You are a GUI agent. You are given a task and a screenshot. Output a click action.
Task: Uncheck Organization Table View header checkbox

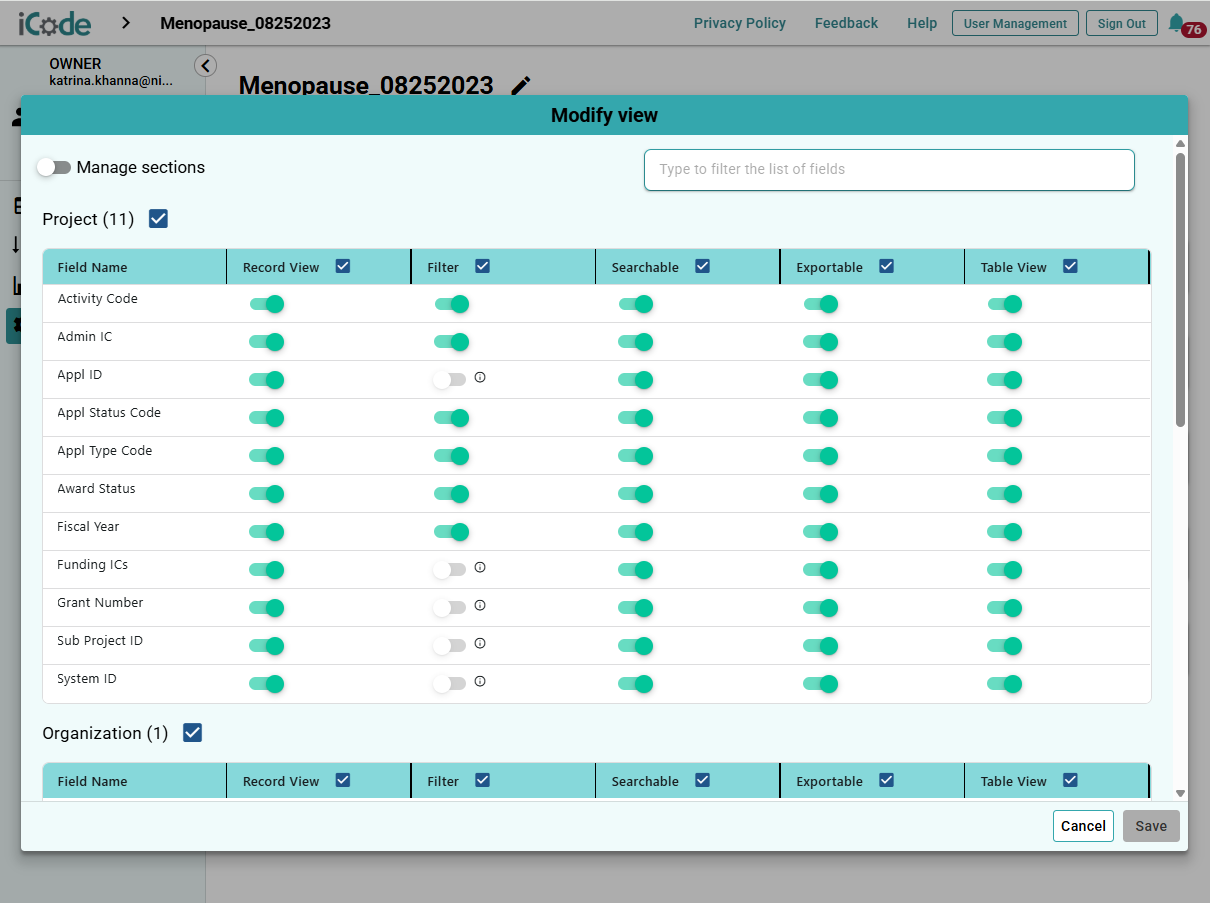tap(1070, 780)
